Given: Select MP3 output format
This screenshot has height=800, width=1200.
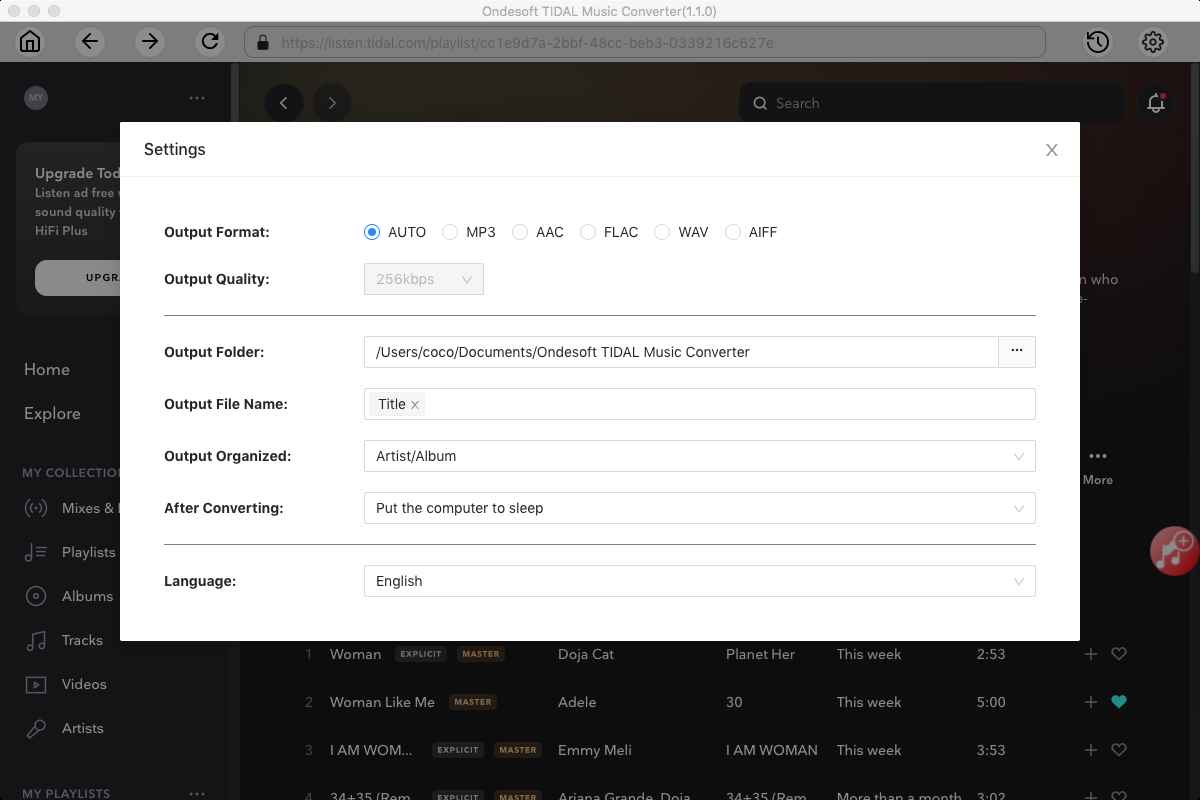Looking at the screenshot, I should click(x=450, y=232).
